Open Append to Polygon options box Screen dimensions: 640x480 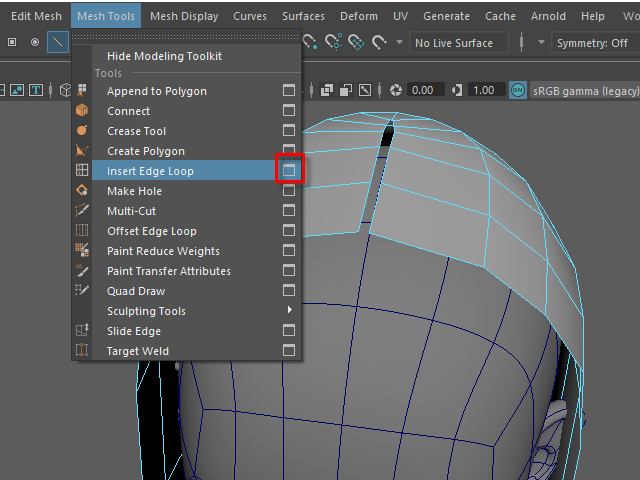[x=289, y=91]
